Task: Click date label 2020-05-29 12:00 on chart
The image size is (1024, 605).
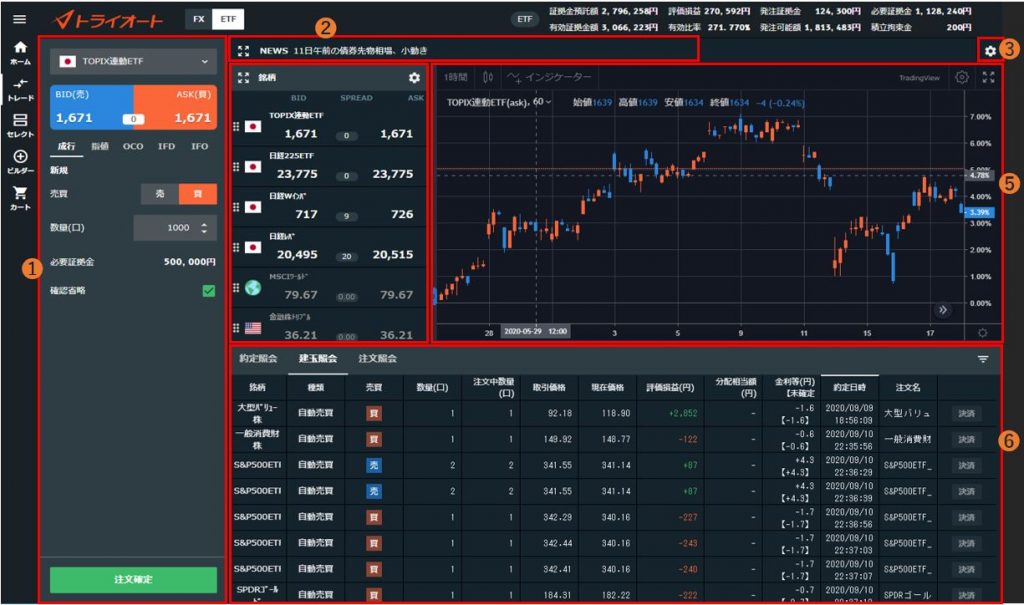Action: (x=536, y=332)
